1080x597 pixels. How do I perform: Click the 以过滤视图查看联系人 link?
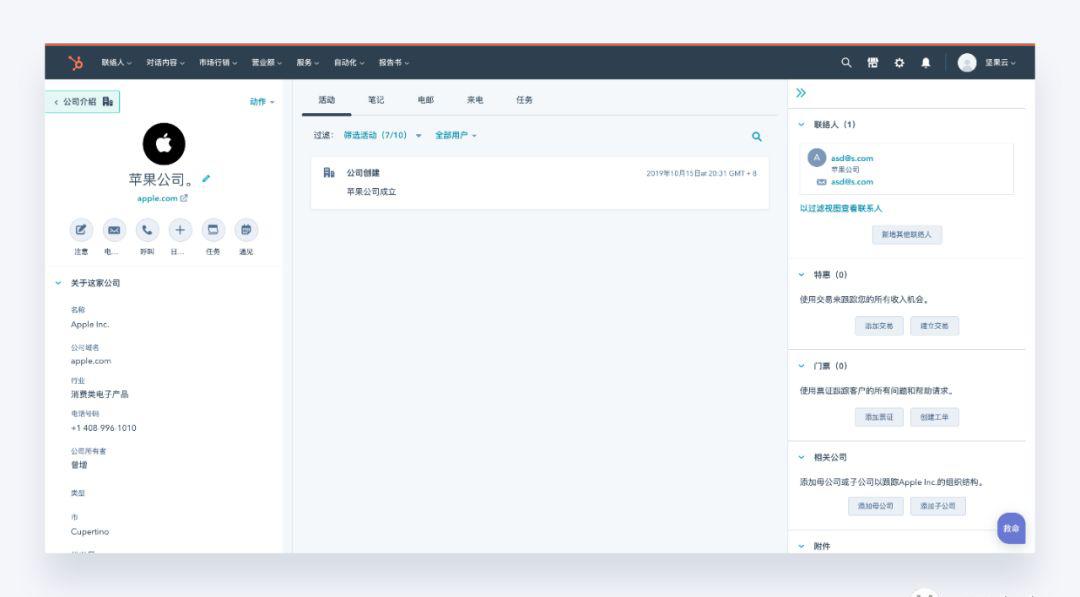pyautogui.click(x=840, y=209)
